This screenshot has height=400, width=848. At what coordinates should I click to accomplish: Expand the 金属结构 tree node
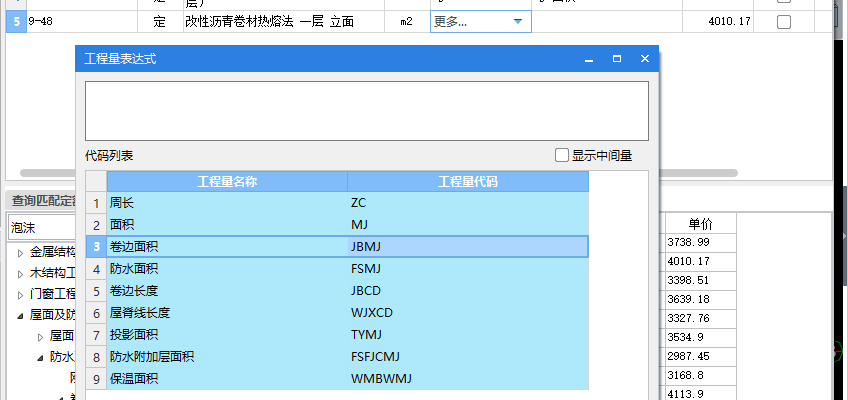point(21,252)
